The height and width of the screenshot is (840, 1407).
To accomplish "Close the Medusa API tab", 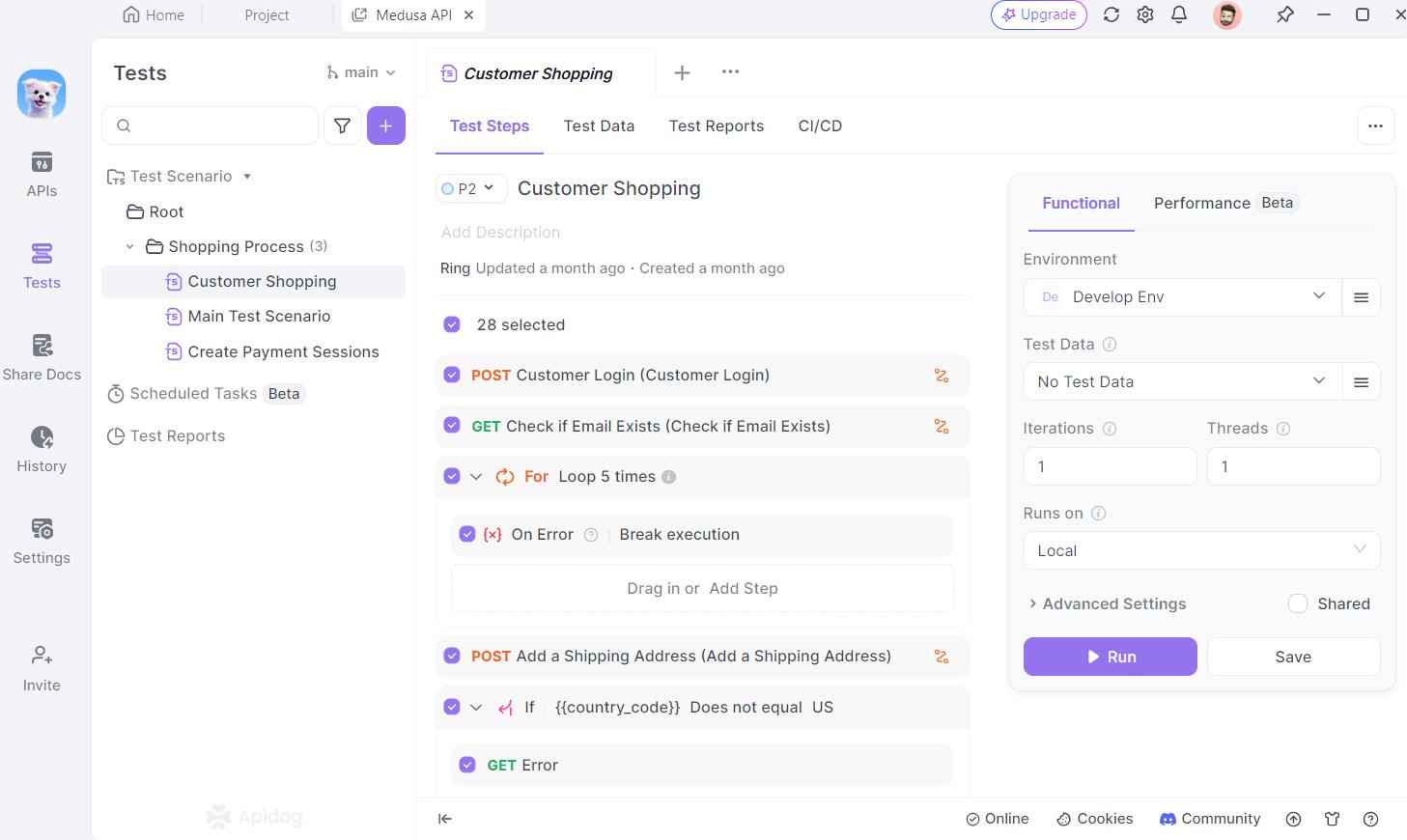I will [x=469, y=15].
